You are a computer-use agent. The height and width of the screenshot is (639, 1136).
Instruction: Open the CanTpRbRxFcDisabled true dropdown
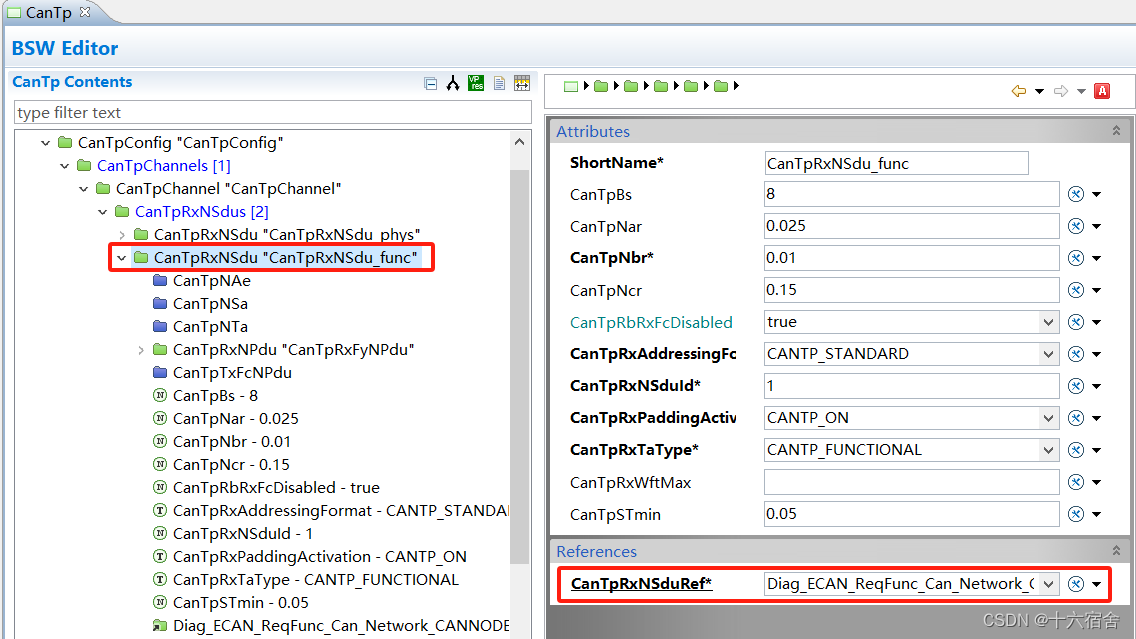click(1048, 322)
